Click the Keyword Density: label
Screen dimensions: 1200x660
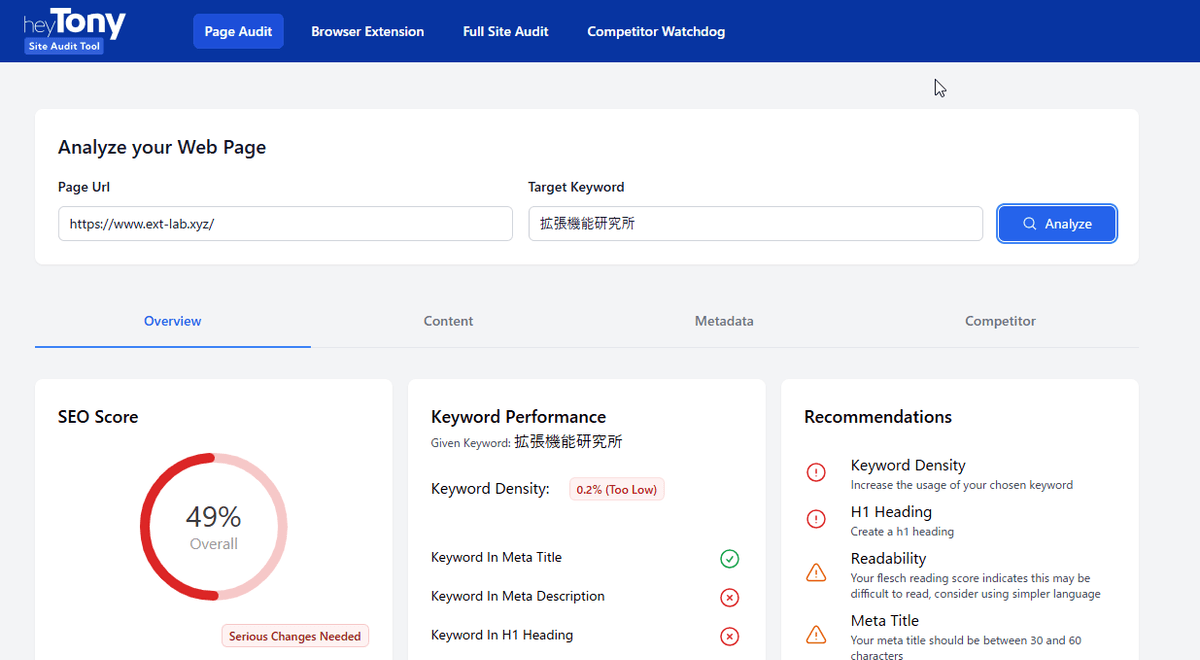[490, 489]
